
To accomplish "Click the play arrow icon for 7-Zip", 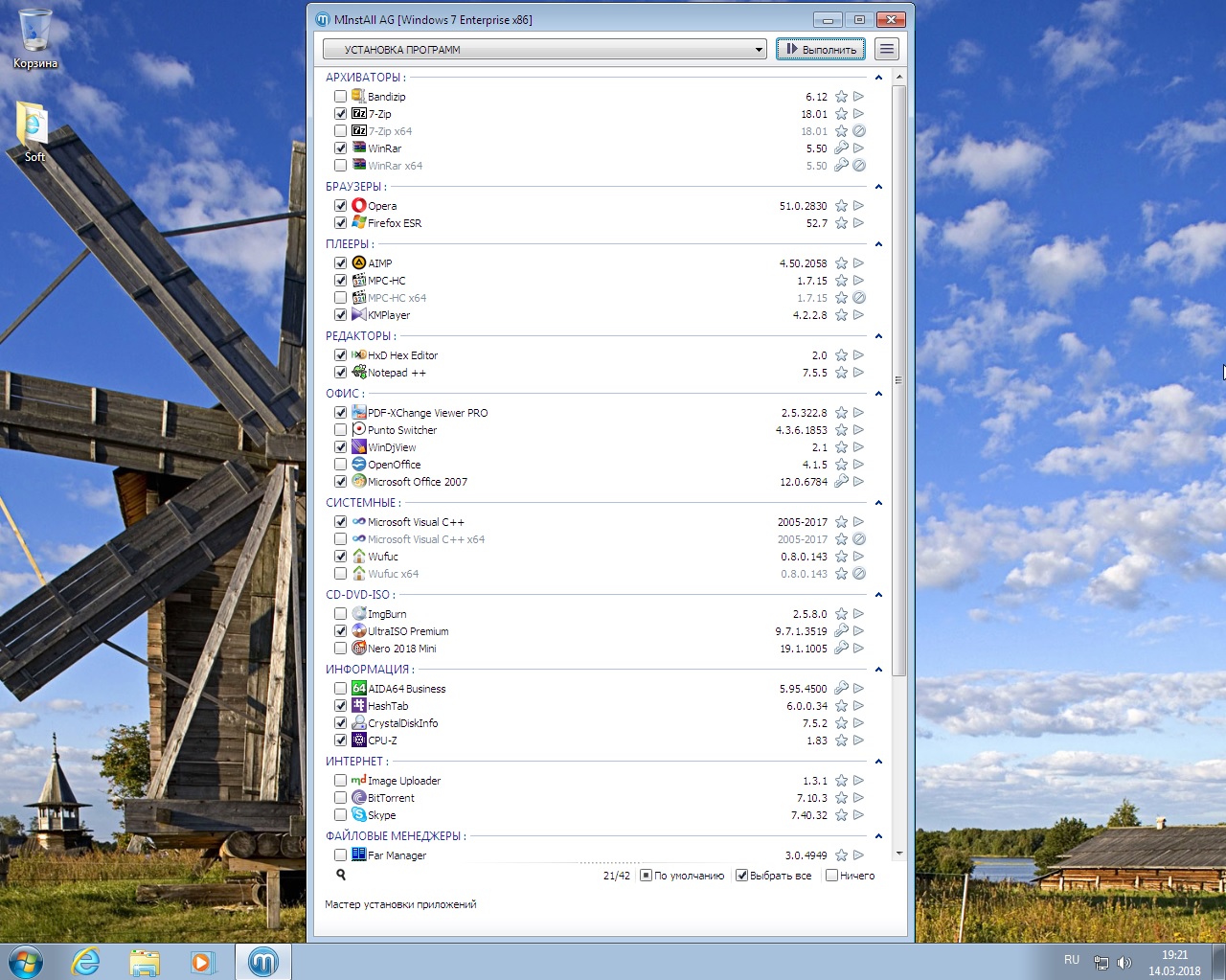I will (859, 114).
